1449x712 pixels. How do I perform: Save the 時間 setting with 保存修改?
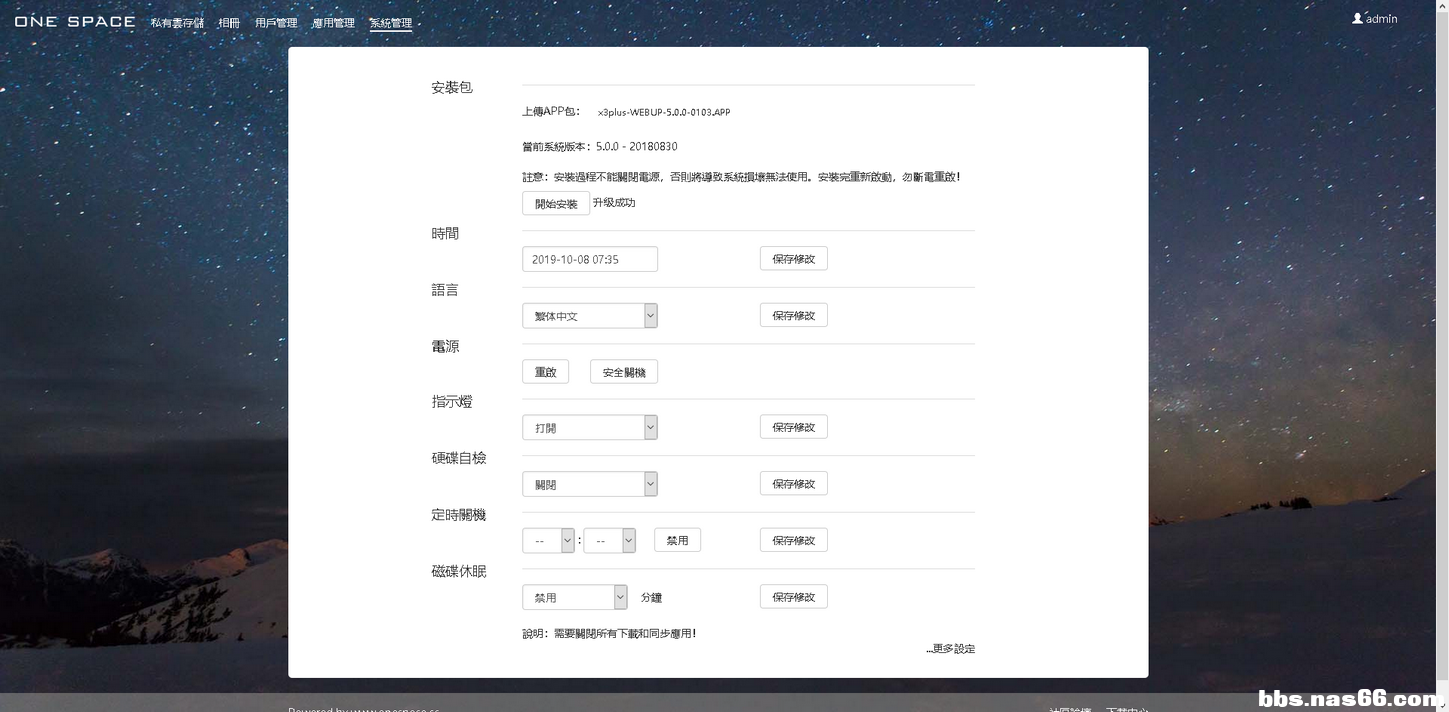pos(793,259)
